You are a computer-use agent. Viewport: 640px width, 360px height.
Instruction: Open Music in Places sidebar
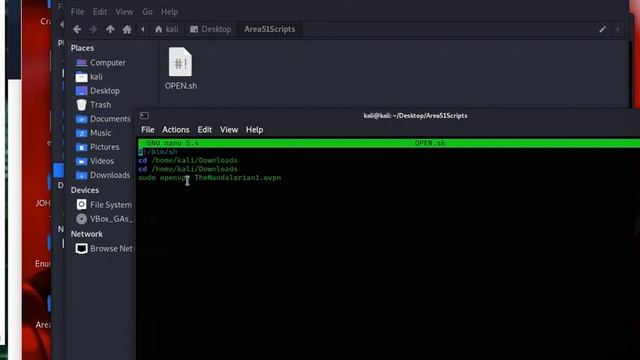point(93,133)
